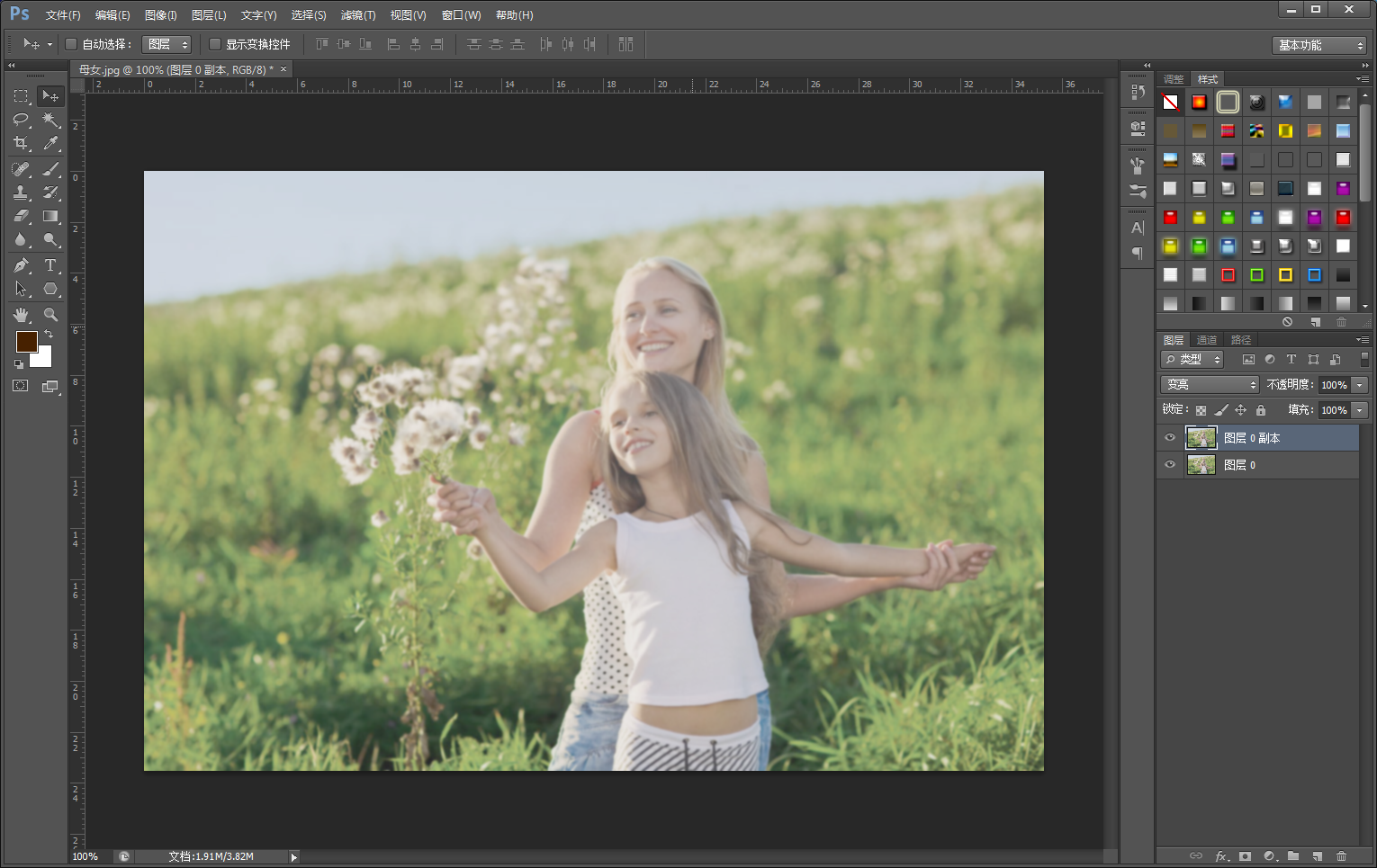The image size is (1377, 868).
Task: Open the 基本功能 workspace dropdown
Action: click(1320, 45)
